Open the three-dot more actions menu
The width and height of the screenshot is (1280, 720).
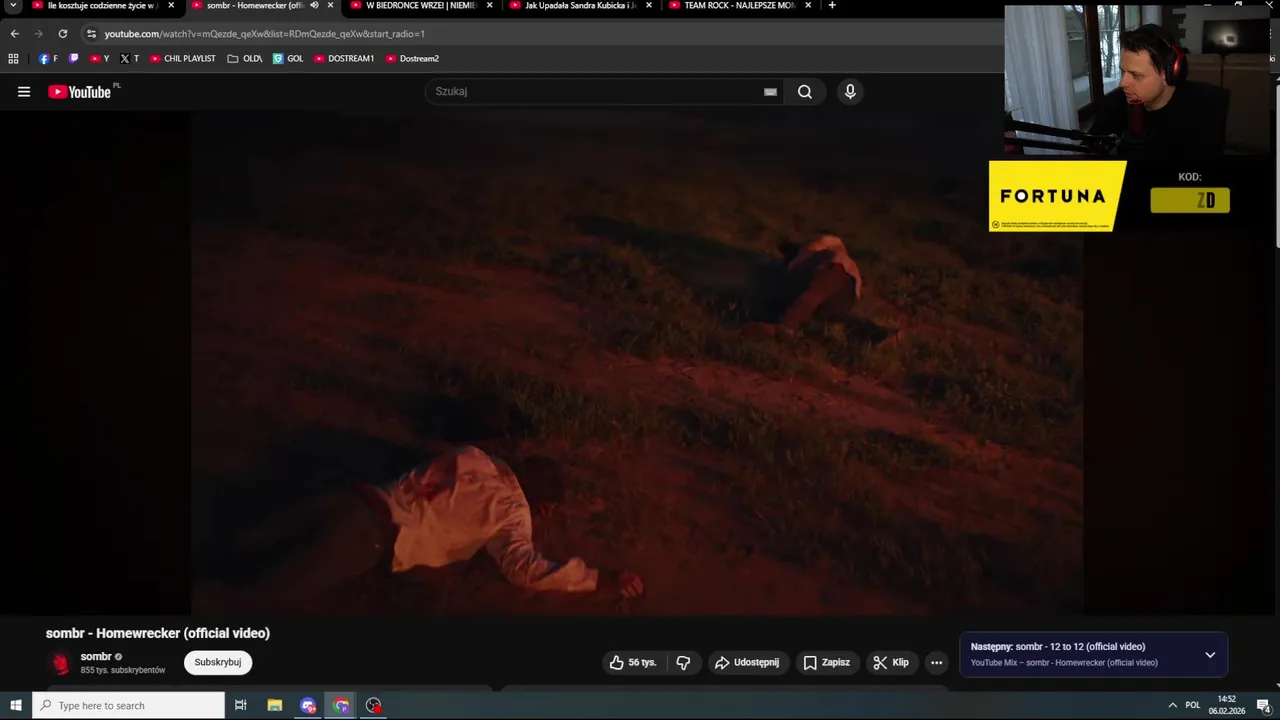tap(936, 662)
